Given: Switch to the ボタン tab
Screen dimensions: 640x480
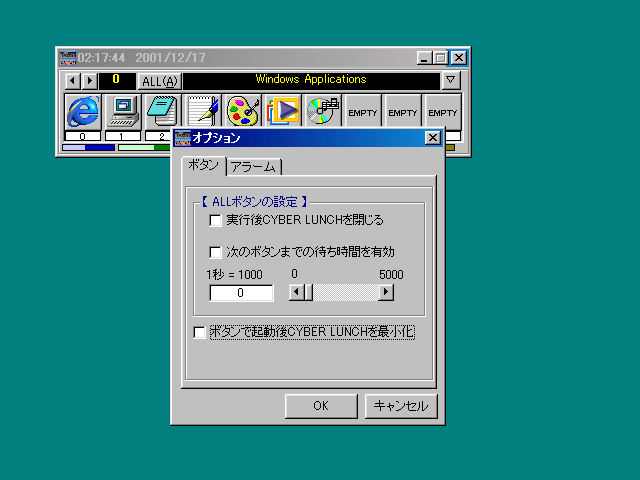Looking at the screenshot, I should coord(204,166).
